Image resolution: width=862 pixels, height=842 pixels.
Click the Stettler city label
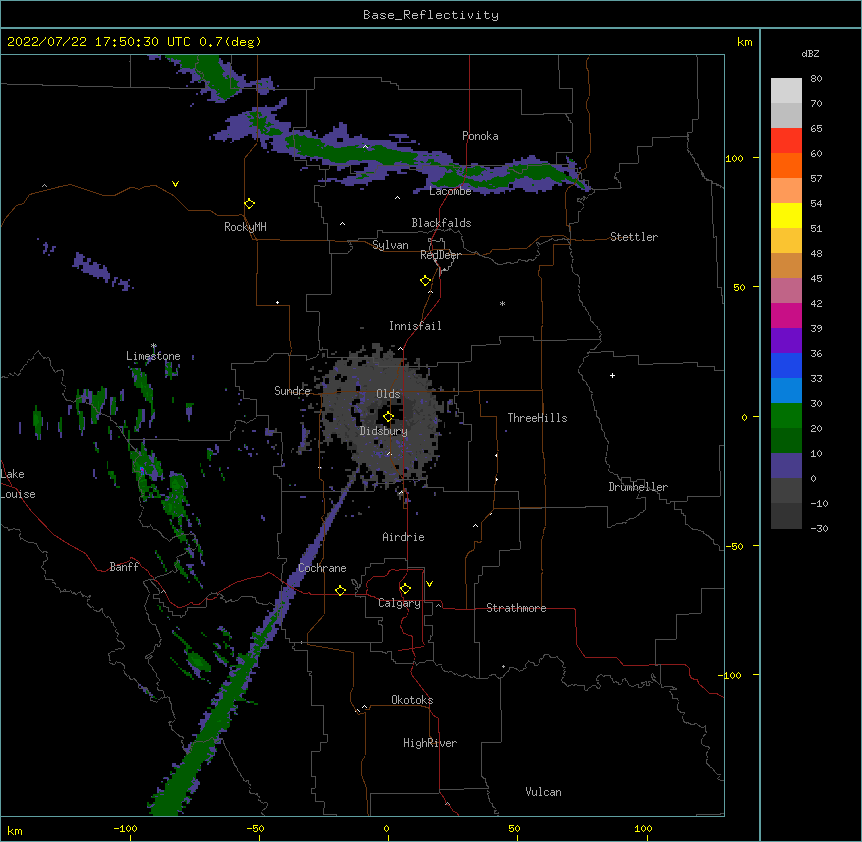pyautogui.click(x=634, y=237)
